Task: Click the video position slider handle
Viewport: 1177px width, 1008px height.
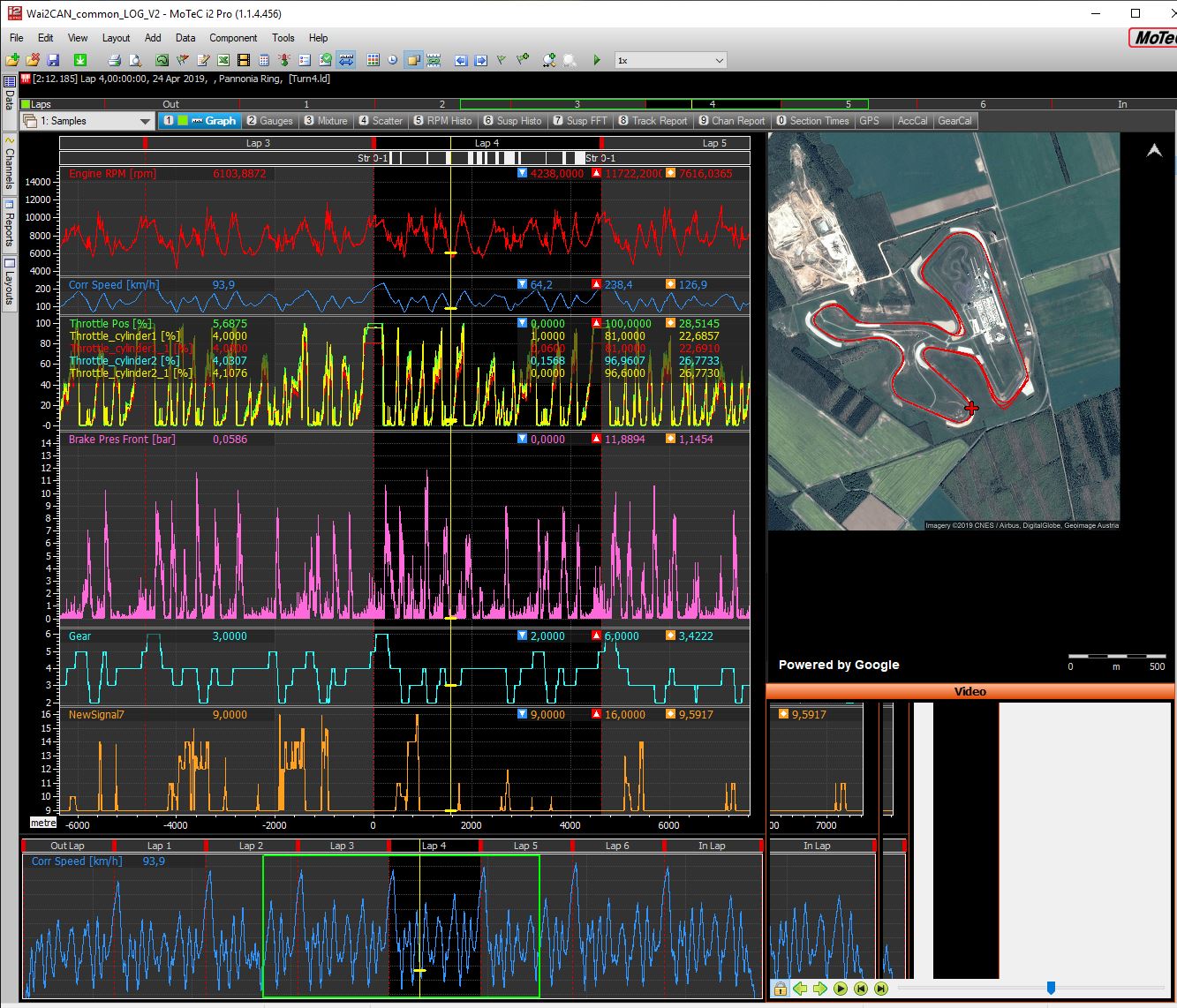Action: [x=1051, y=988]
